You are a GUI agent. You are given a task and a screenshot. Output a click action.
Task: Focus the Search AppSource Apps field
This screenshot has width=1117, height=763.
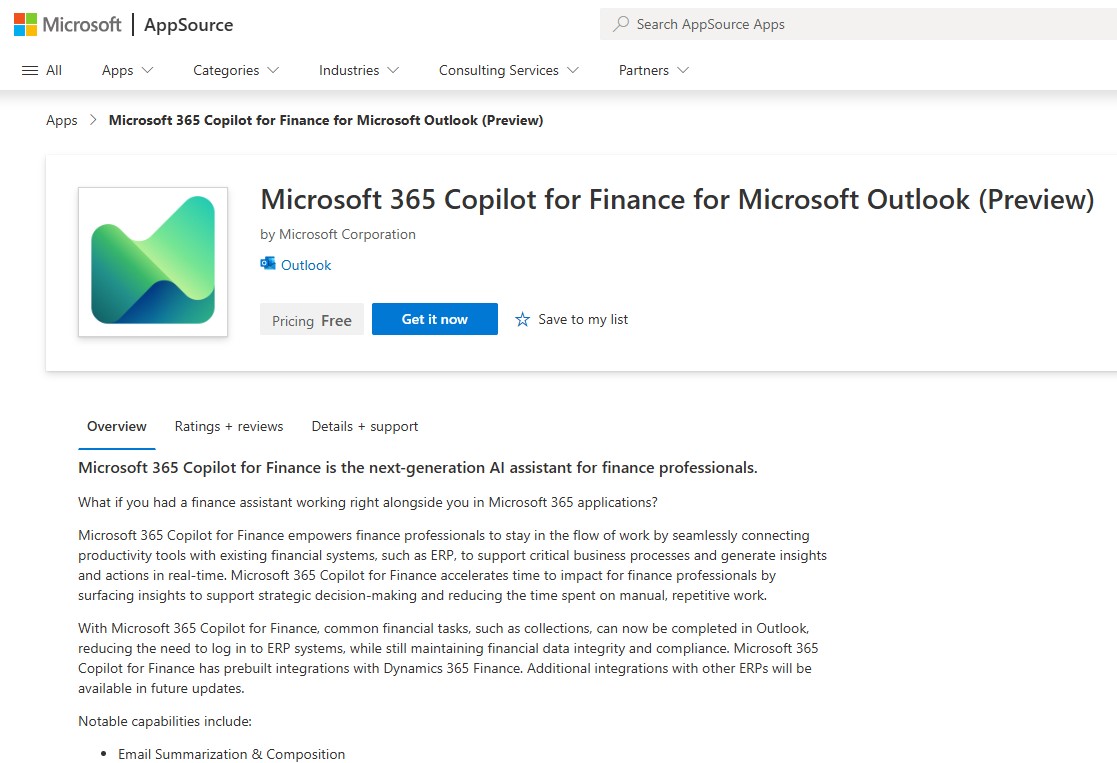[858, 24]
